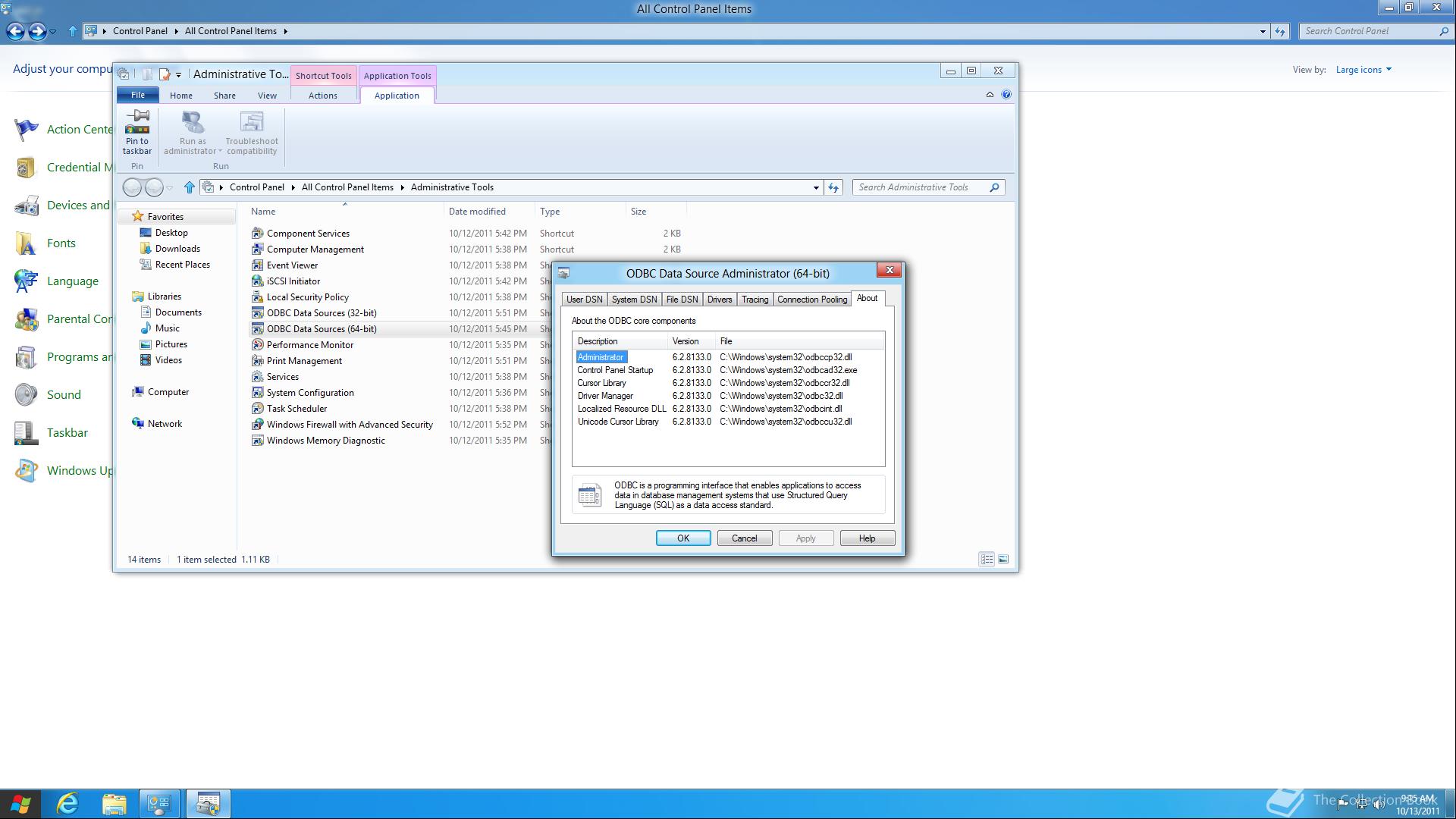Select Component Services shortcut icon
Screen dimensions: 1456x819
pos(258,234)
